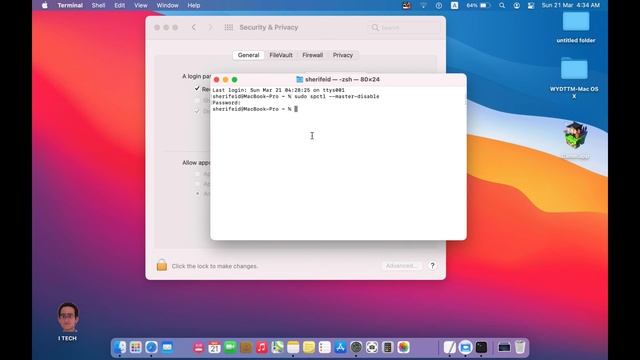Click the 'sudo spctl --master-disable' command text

tap(337, 96)
